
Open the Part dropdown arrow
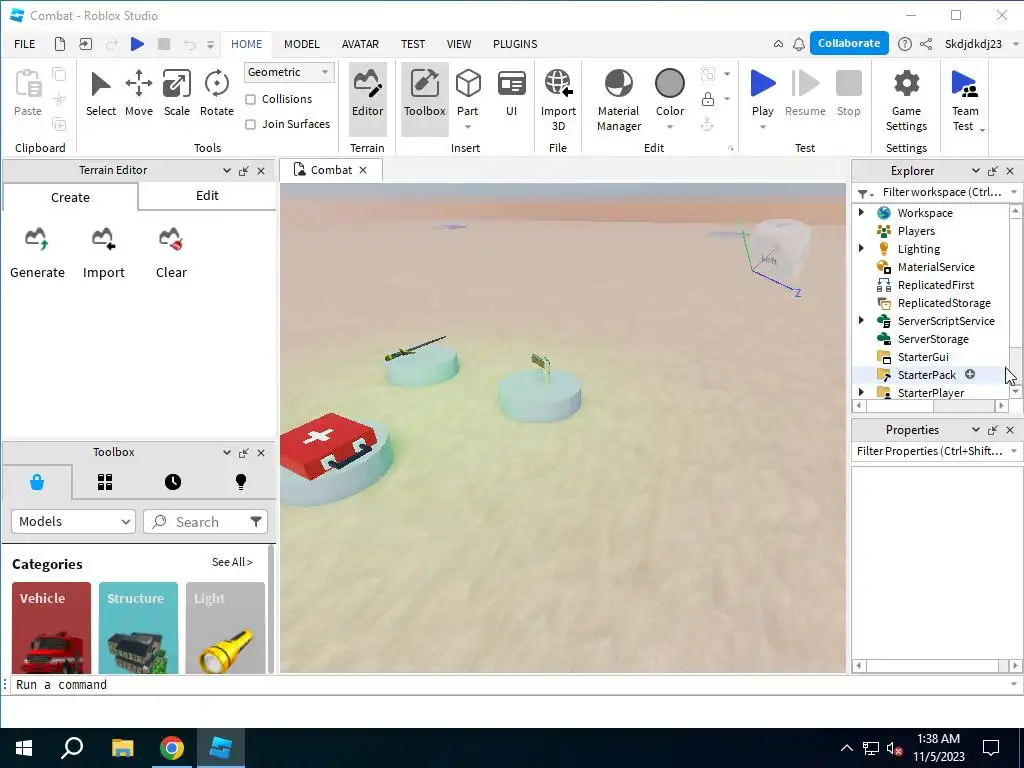point(468,127)
